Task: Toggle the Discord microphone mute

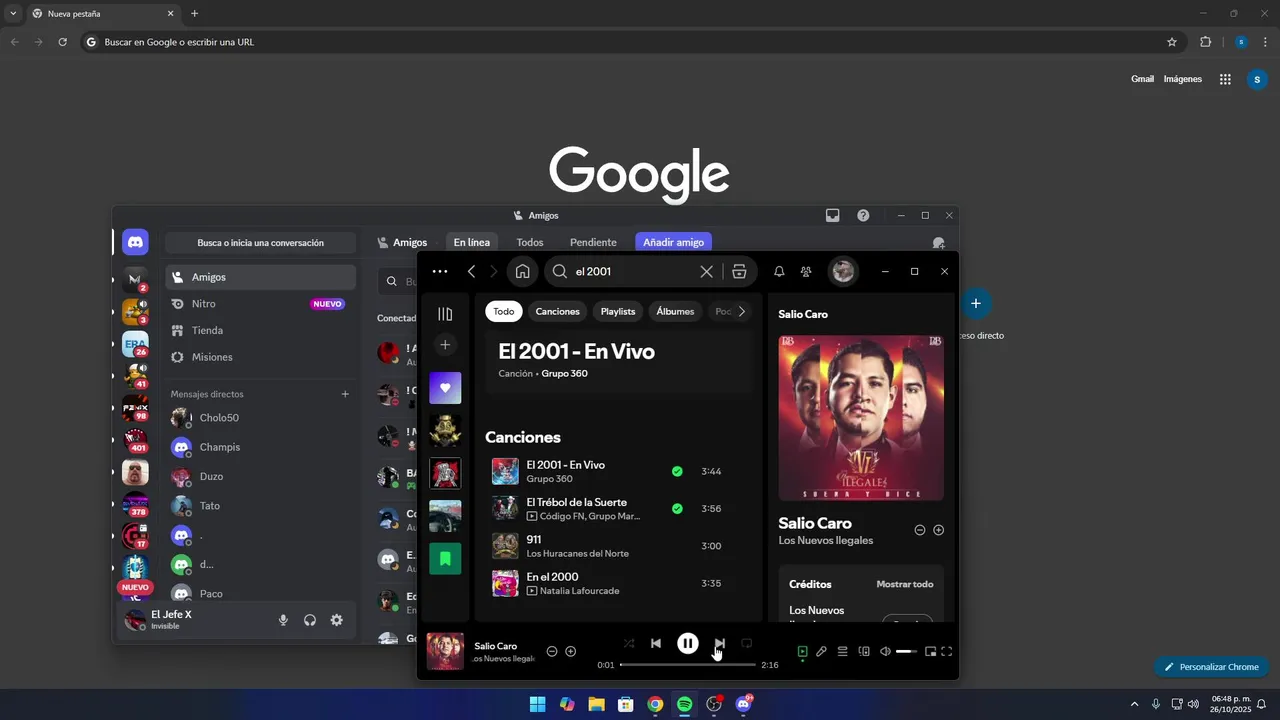Action: (x=283, y=620)
